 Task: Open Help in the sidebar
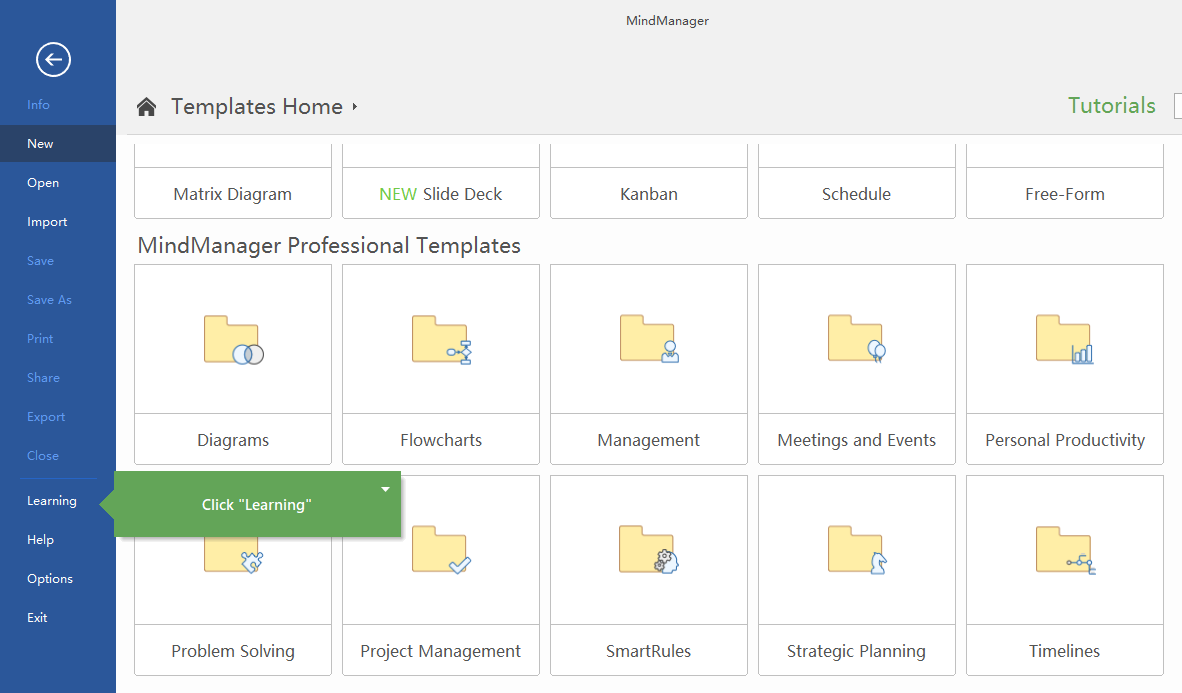(40, 540)
